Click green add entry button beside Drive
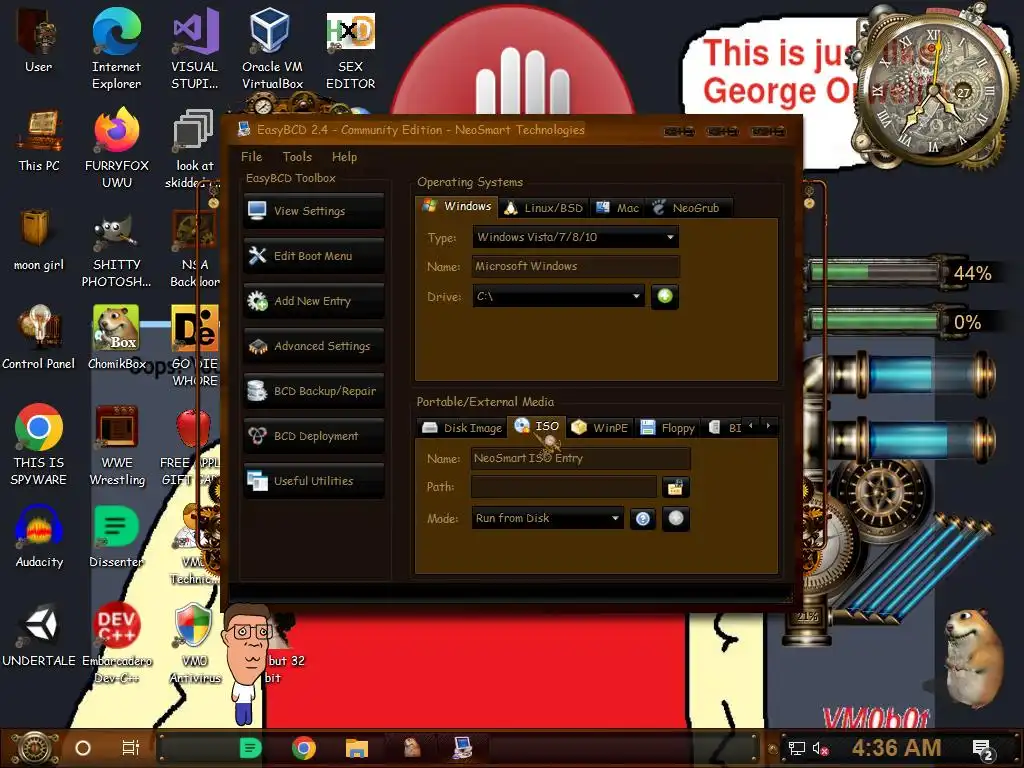The height and width of the screenshot is (768, 1024). 665,296
